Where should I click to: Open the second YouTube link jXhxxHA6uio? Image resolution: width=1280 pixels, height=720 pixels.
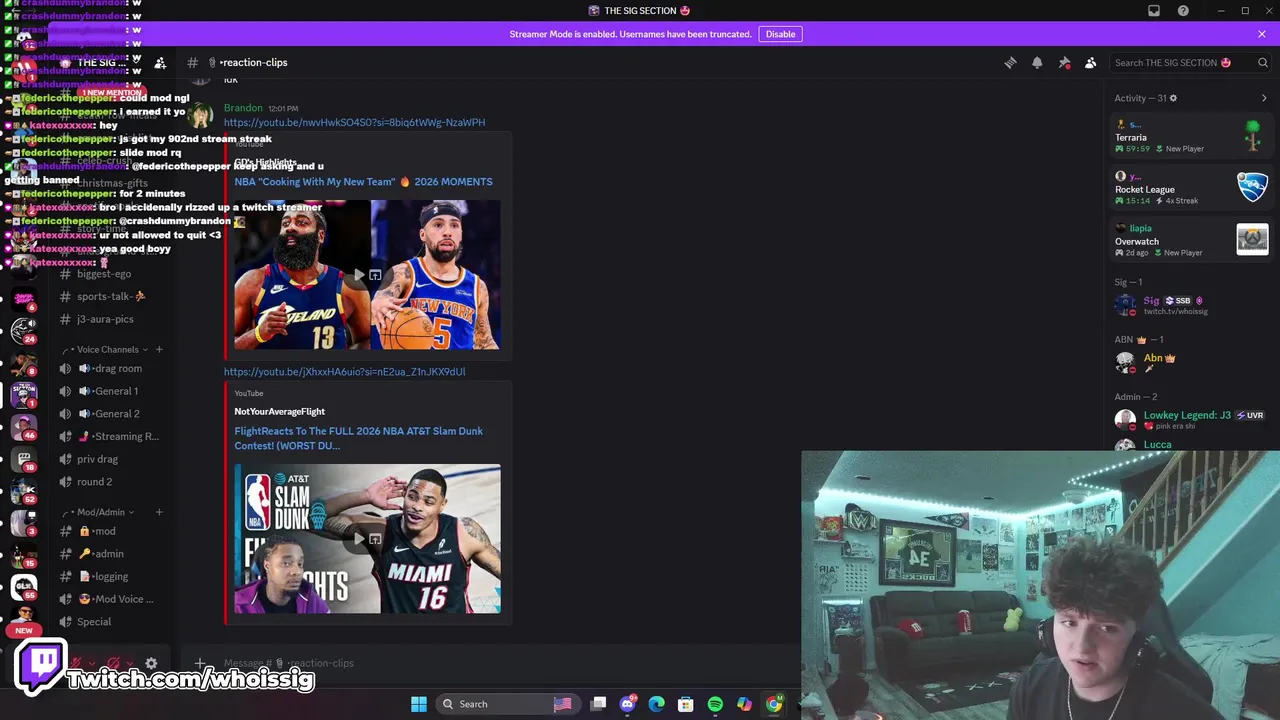[x=344, y=372]
